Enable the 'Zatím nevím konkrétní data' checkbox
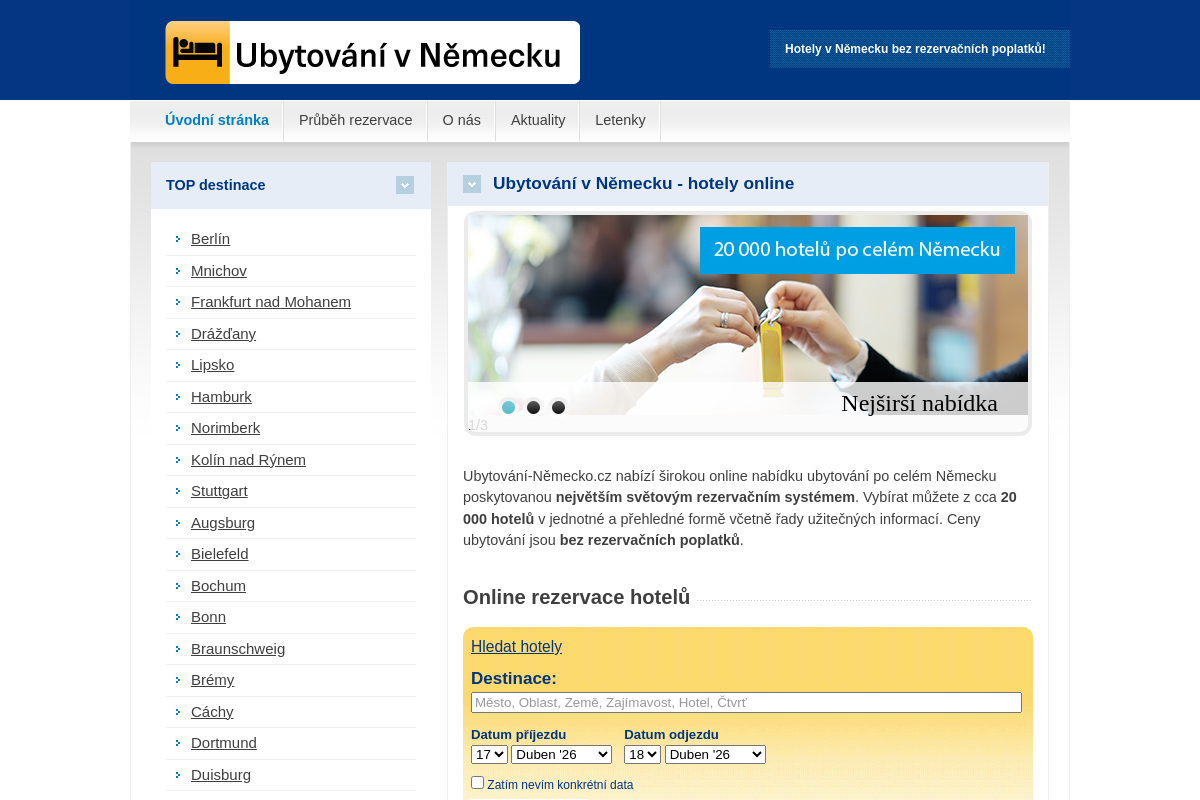This screenshot has height=800, width=1200. click(x=476, y=782)
